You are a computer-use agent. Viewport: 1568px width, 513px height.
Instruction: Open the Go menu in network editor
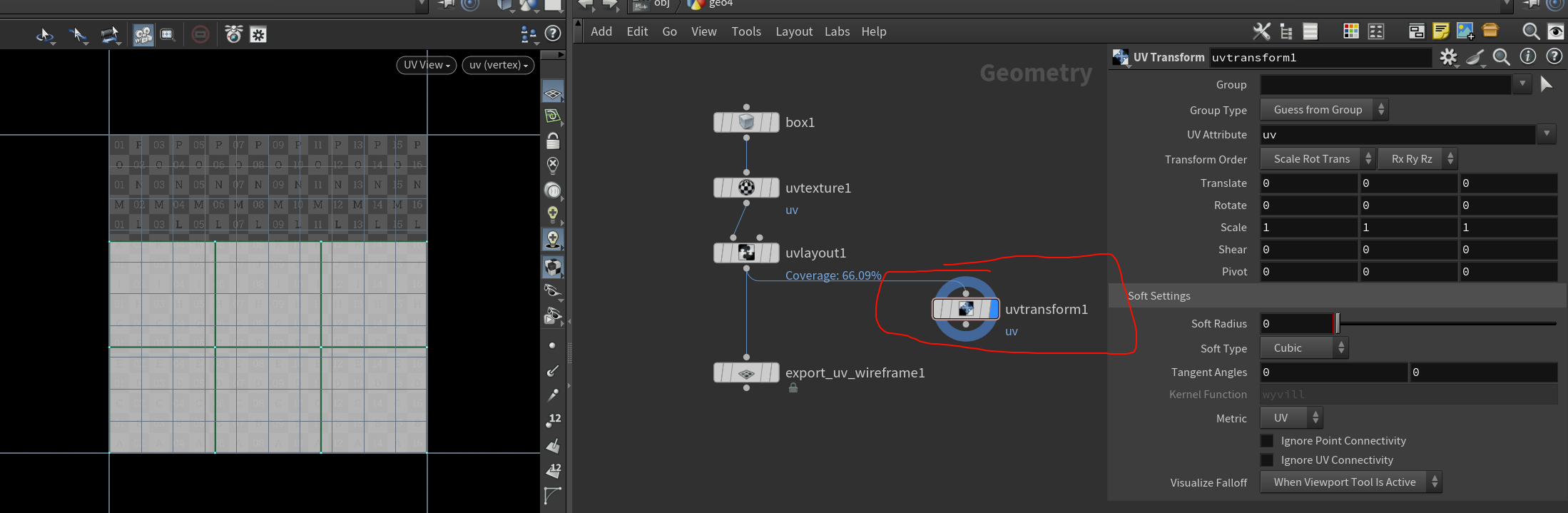click(x=669, y=31)
